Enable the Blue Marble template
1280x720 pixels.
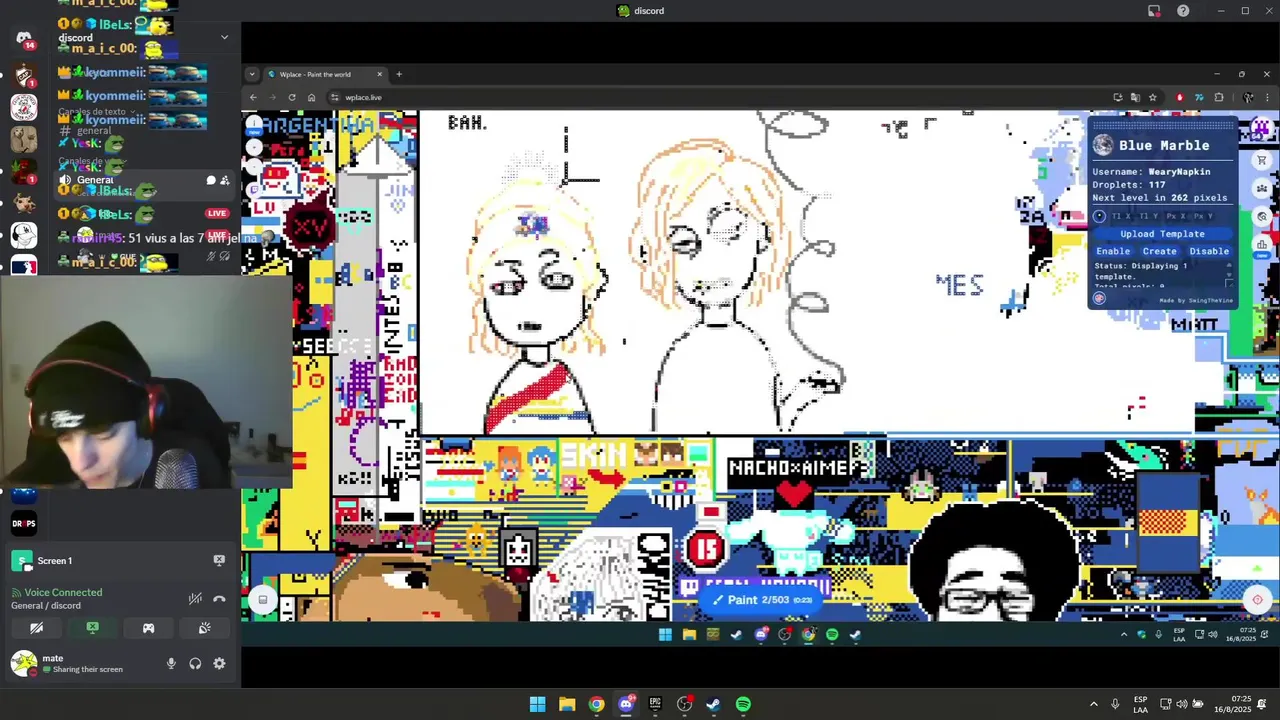pos(1113,251)
